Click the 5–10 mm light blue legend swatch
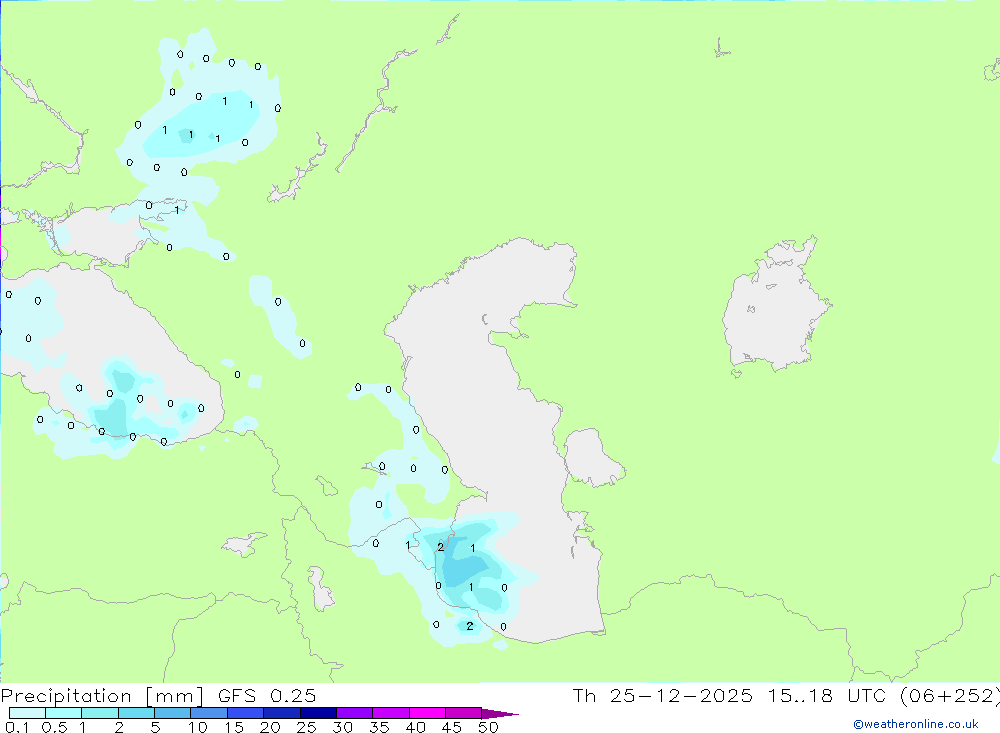 pos(173,713)
